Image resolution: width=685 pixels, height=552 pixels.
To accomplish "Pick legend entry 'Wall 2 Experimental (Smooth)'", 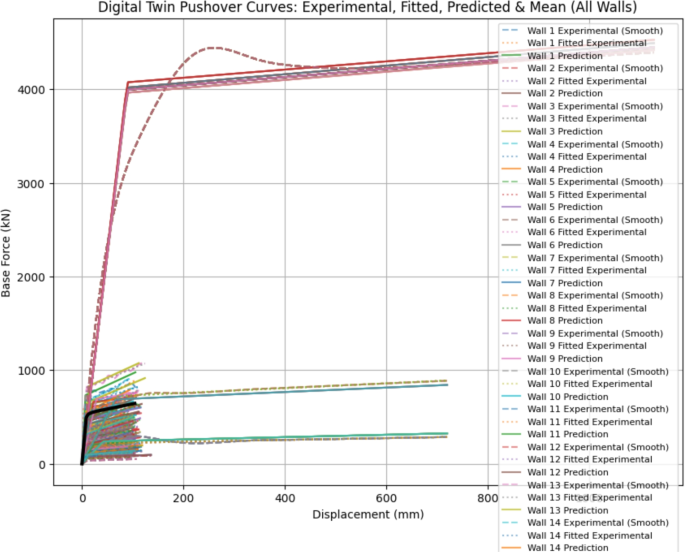I will tap(582, 68).
